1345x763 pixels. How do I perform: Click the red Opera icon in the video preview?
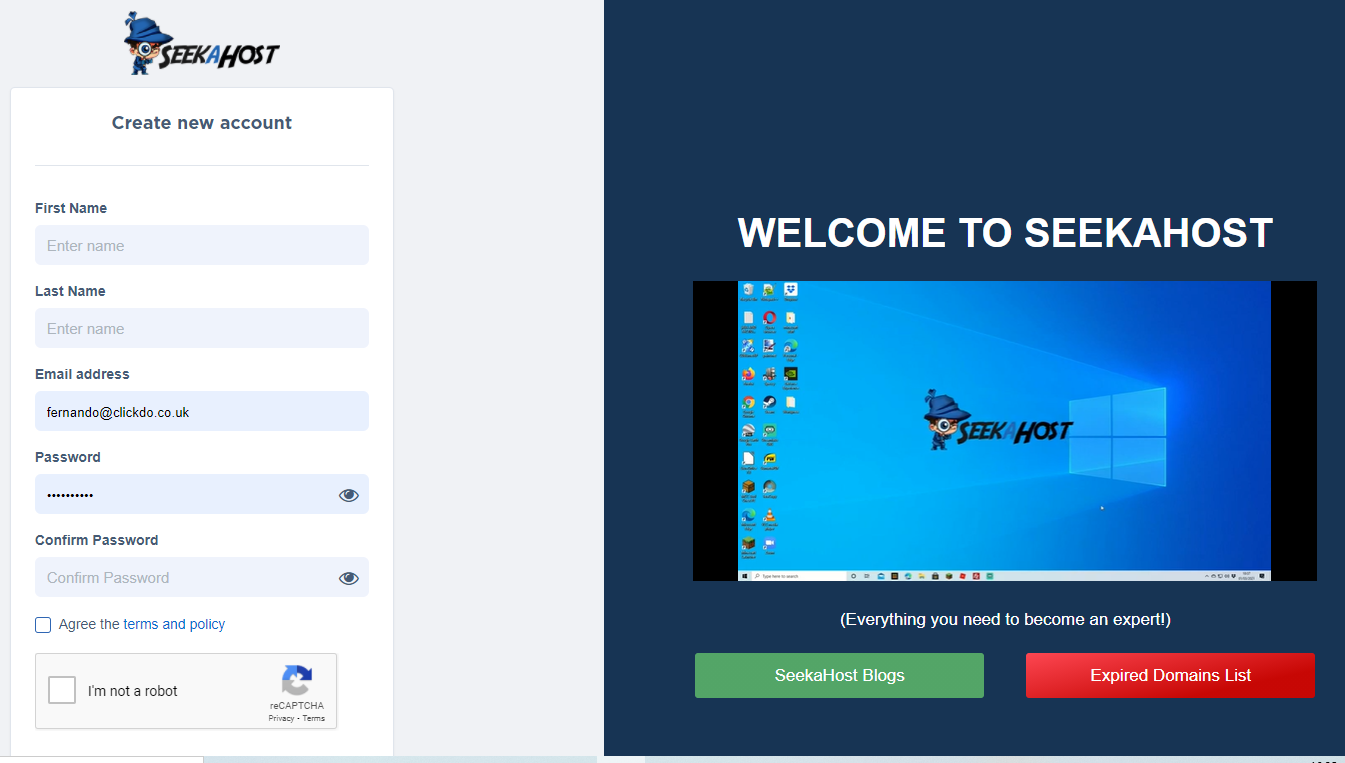769,318
